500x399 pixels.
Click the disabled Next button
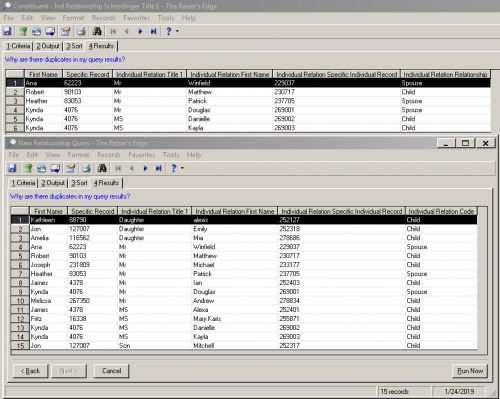[x=69, y=371]
